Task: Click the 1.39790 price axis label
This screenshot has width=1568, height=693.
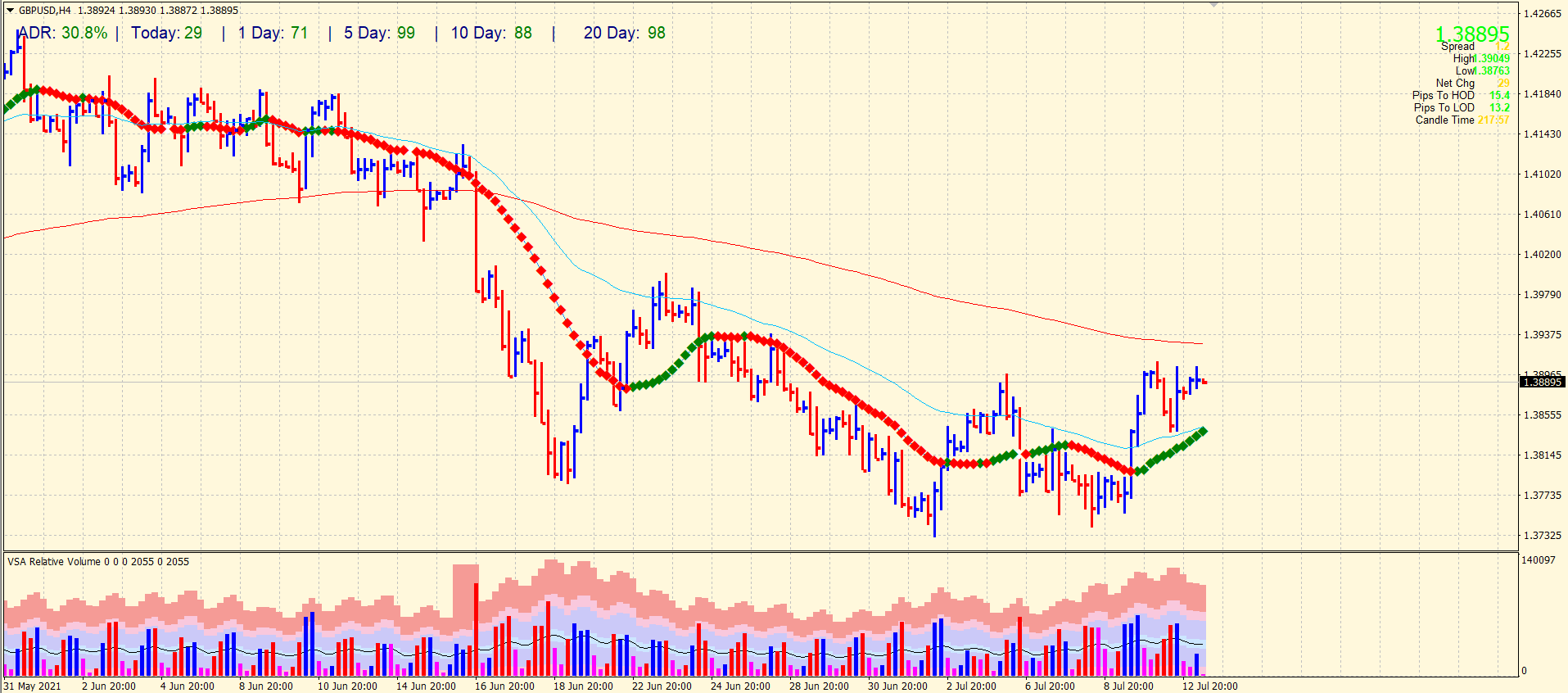Action: [1543, 295]
